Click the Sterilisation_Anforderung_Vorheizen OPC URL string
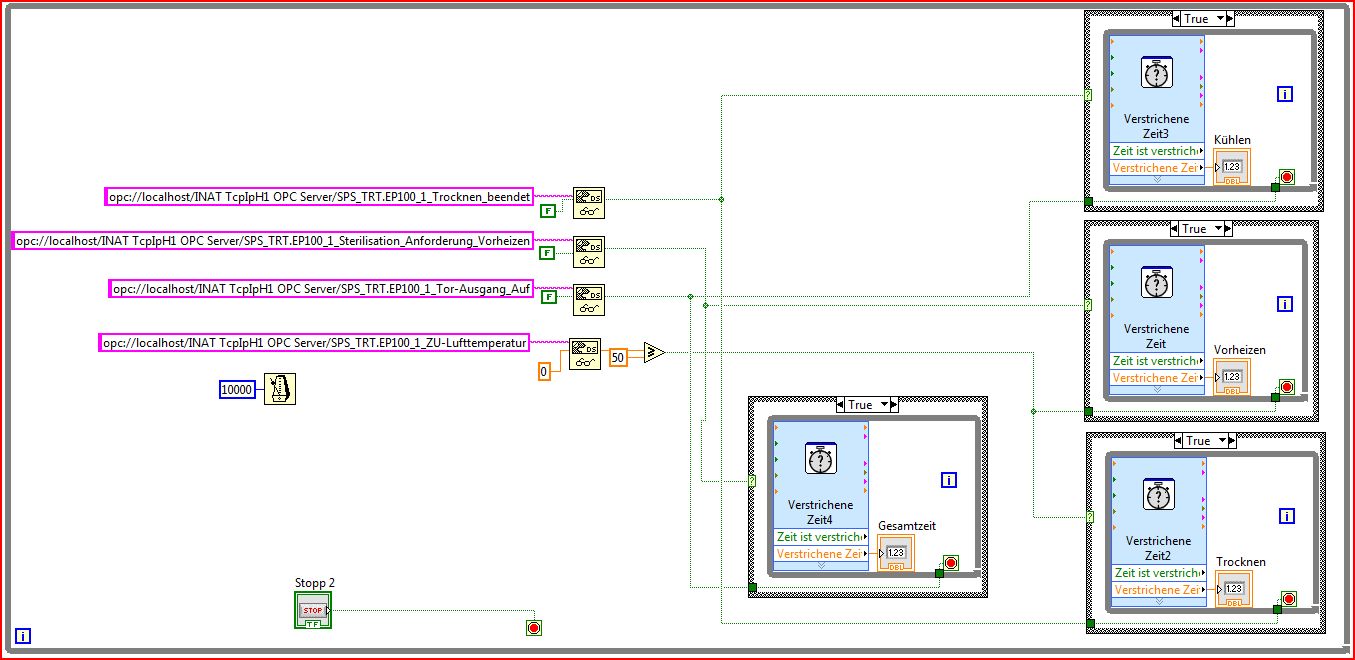1355x660 pixels. point(273,241)
